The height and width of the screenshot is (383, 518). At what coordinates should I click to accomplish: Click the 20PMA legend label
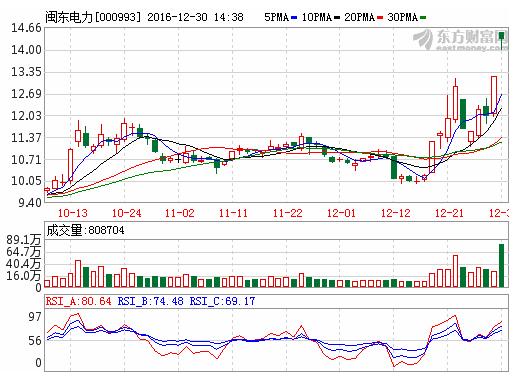(x=359, y=17)
